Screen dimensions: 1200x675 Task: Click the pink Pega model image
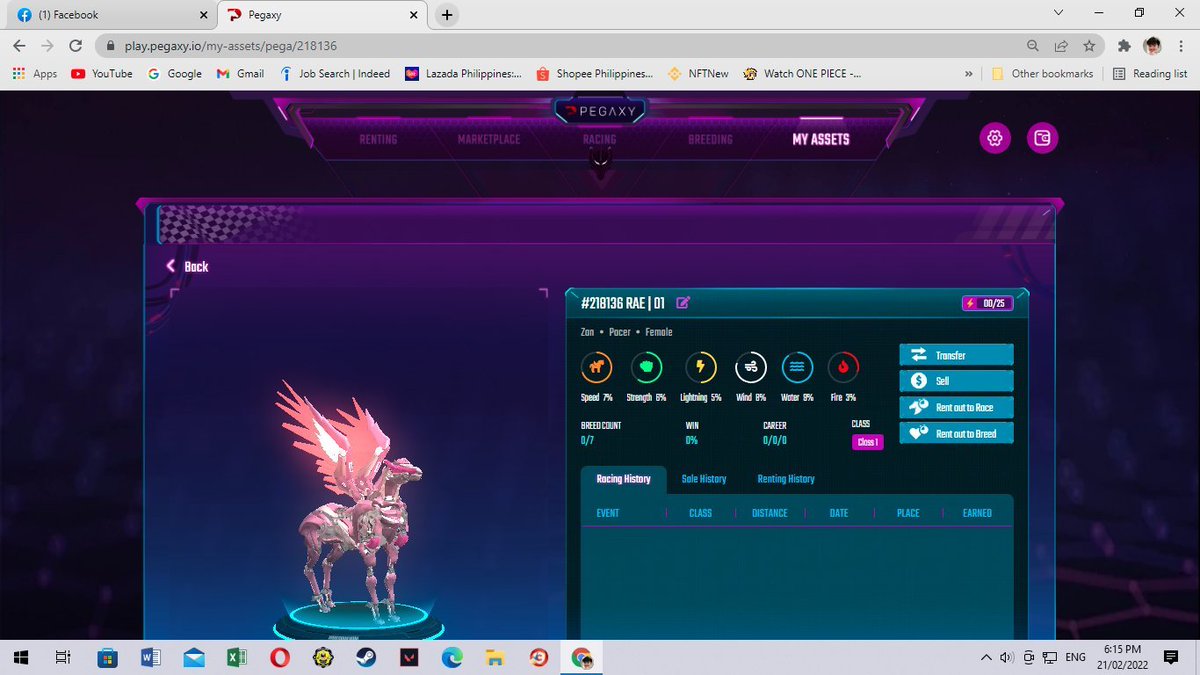point(350,500)
